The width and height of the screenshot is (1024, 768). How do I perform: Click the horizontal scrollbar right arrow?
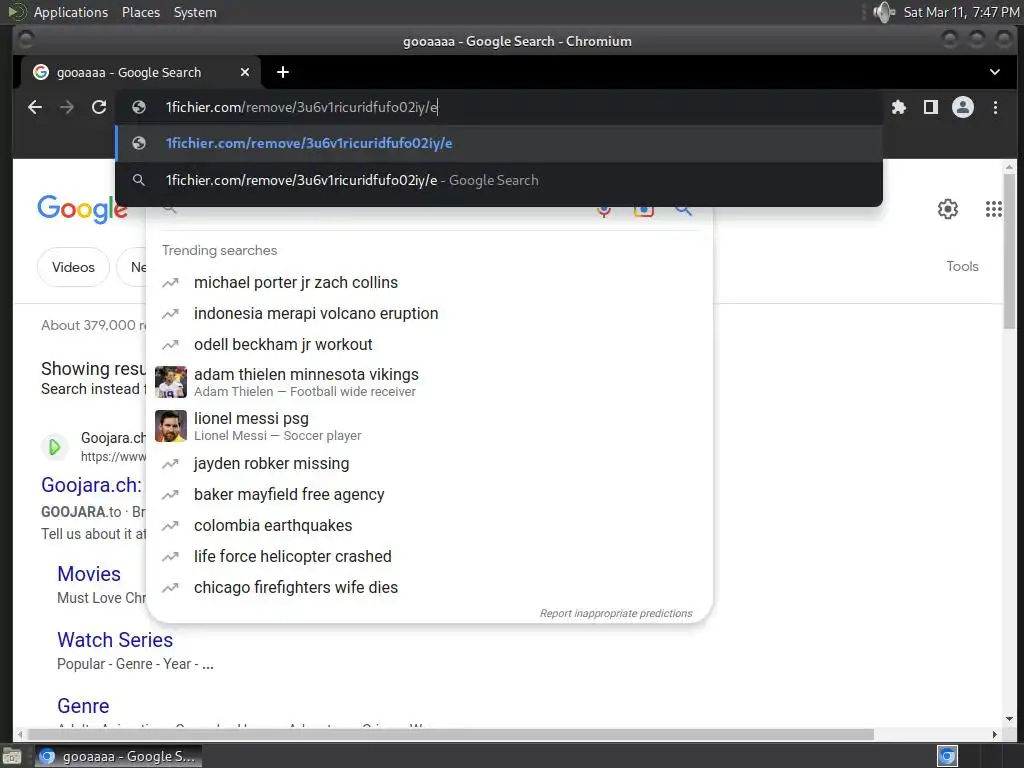click(x=995, y=735)
